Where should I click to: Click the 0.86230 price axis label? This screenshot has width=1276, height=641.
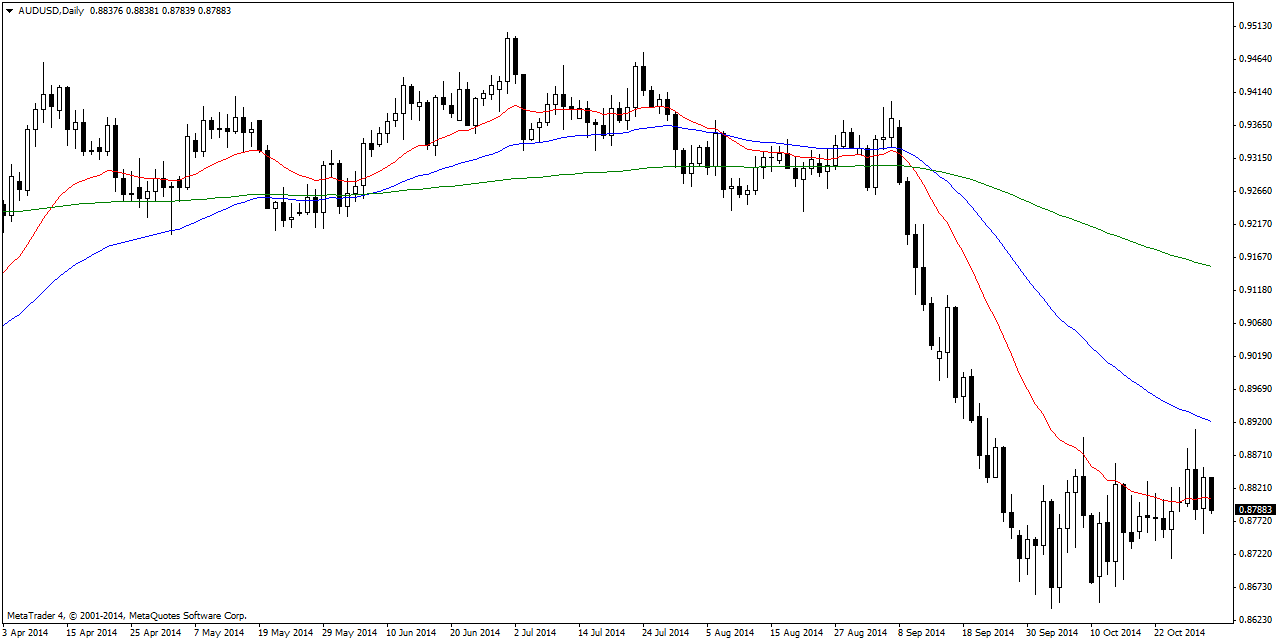pyautogui.click(x=1255, y=619)
